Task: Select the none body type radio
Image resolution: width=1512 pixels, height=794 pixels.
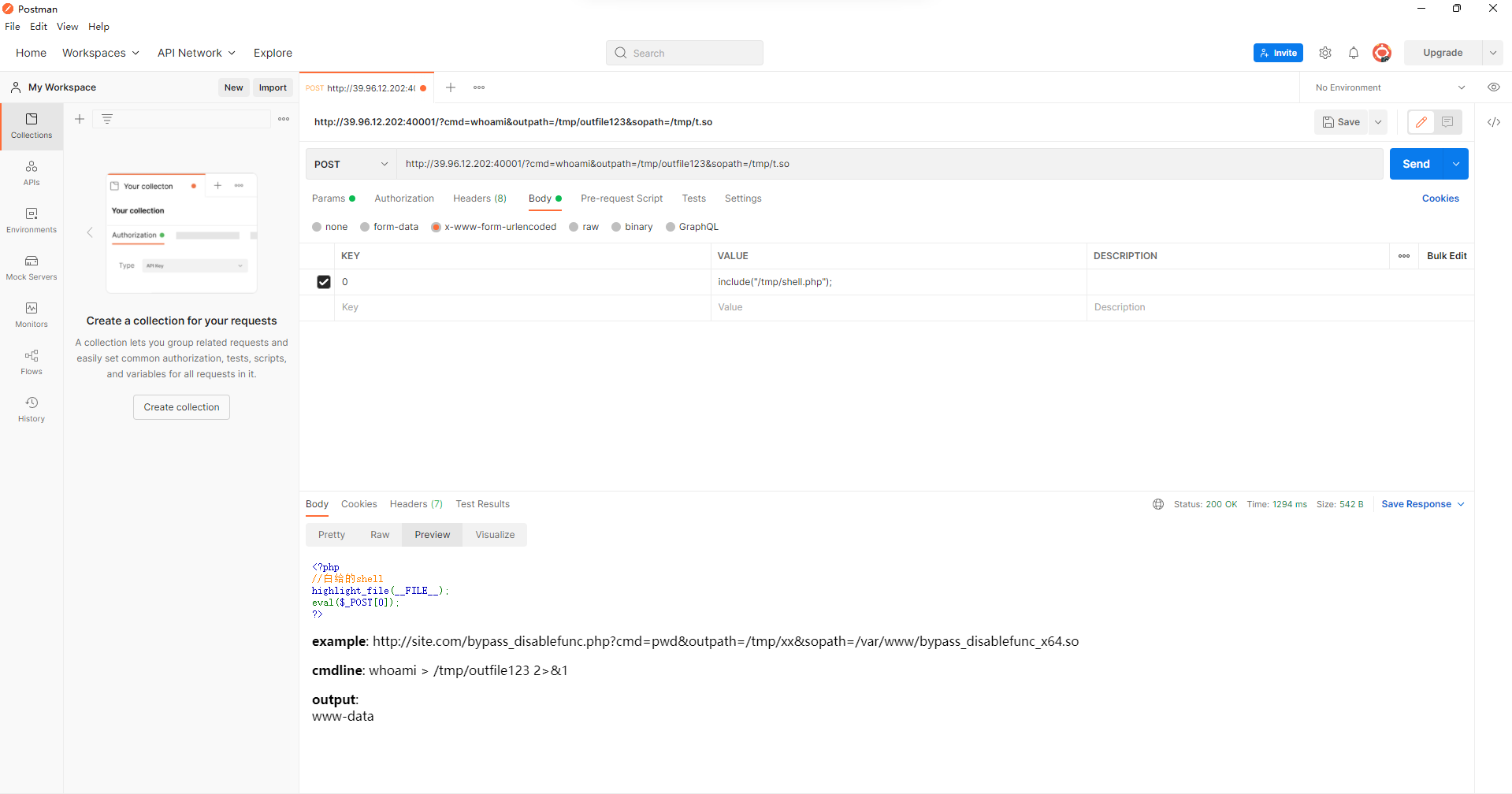Action: coord(317,227)
